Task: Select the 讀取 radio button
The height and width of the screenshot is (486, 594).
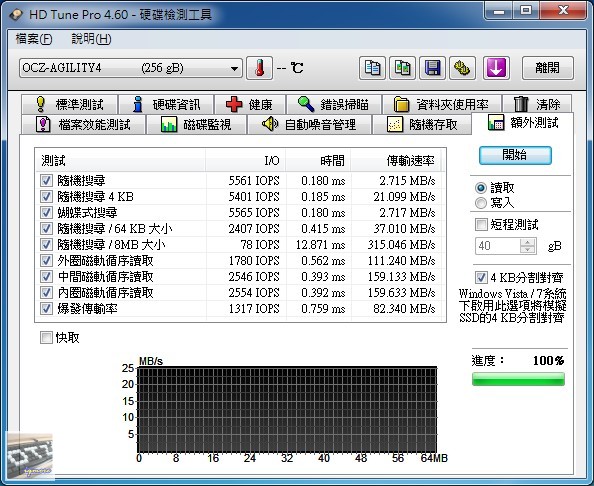Action: pos(481,188)
